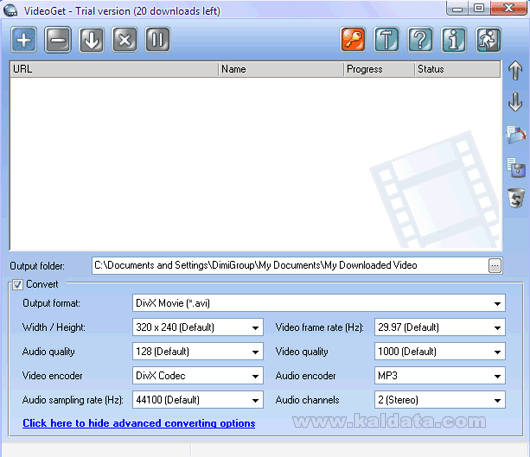
Task: Toggle the Convert checkbox
Action: coord(18,285)
